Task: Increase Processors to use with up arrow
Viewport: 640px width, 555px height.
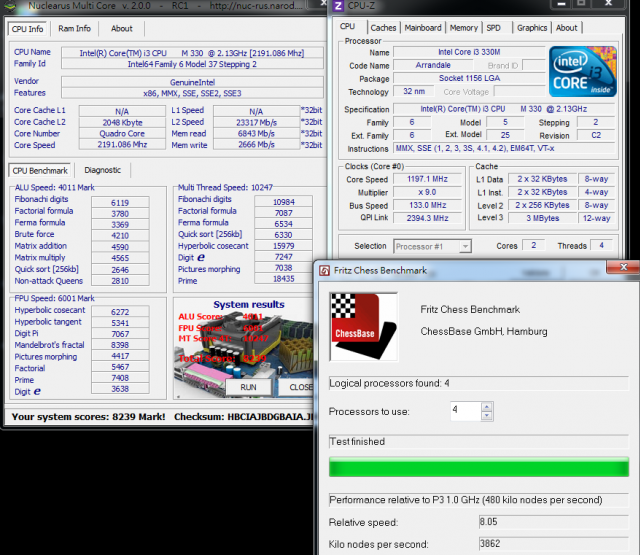Action: pos(486,407)
